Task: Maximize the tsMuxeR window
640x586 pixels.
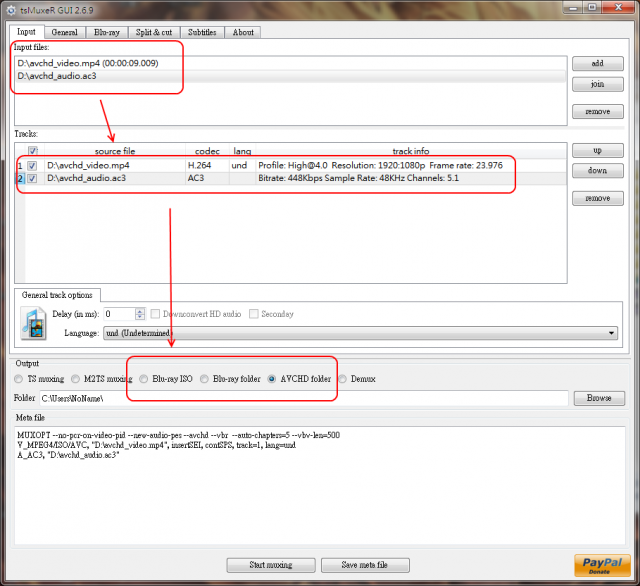Action: 592,7
